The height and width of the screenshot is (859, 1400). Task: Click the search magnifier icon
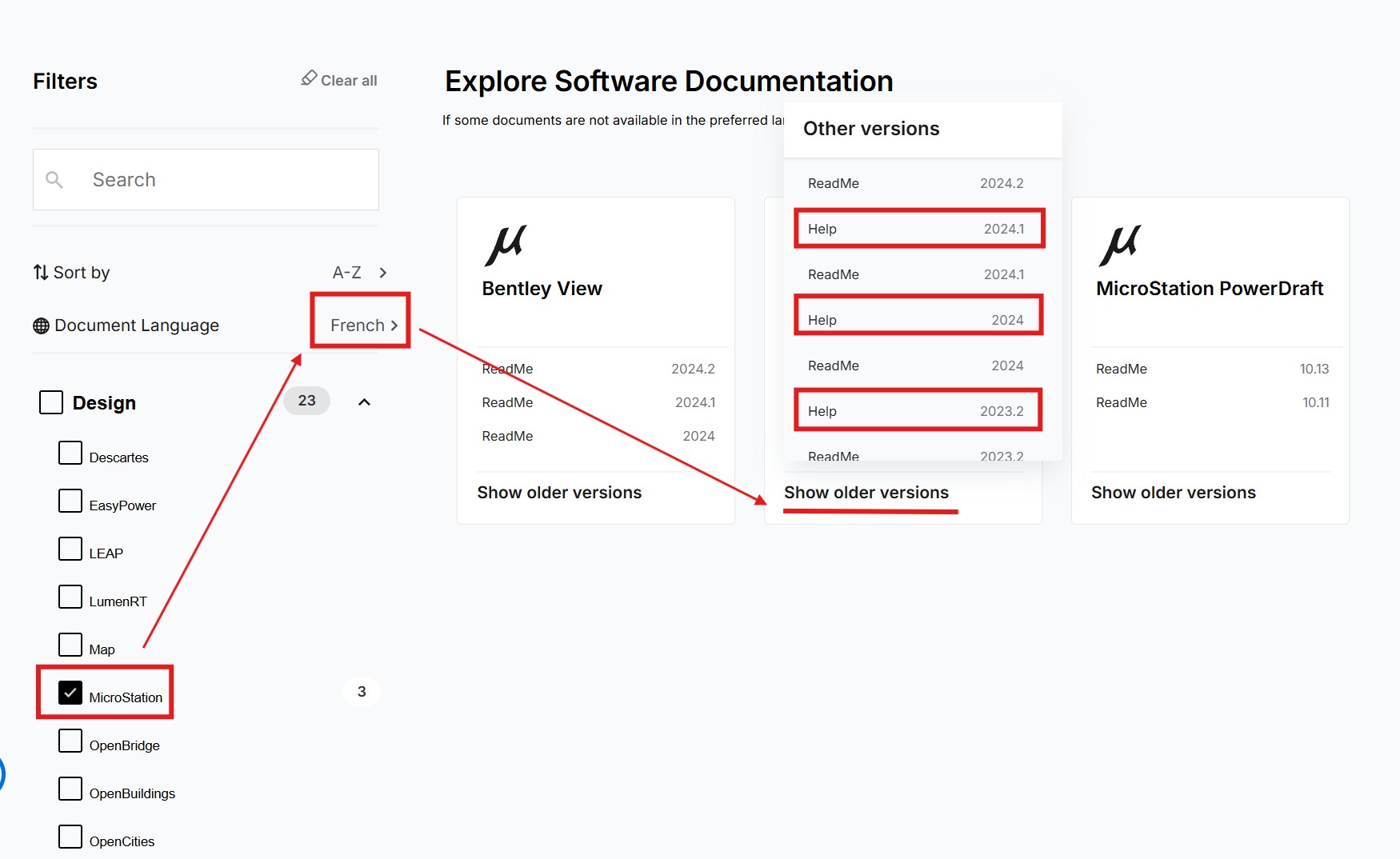pos(54,180)
